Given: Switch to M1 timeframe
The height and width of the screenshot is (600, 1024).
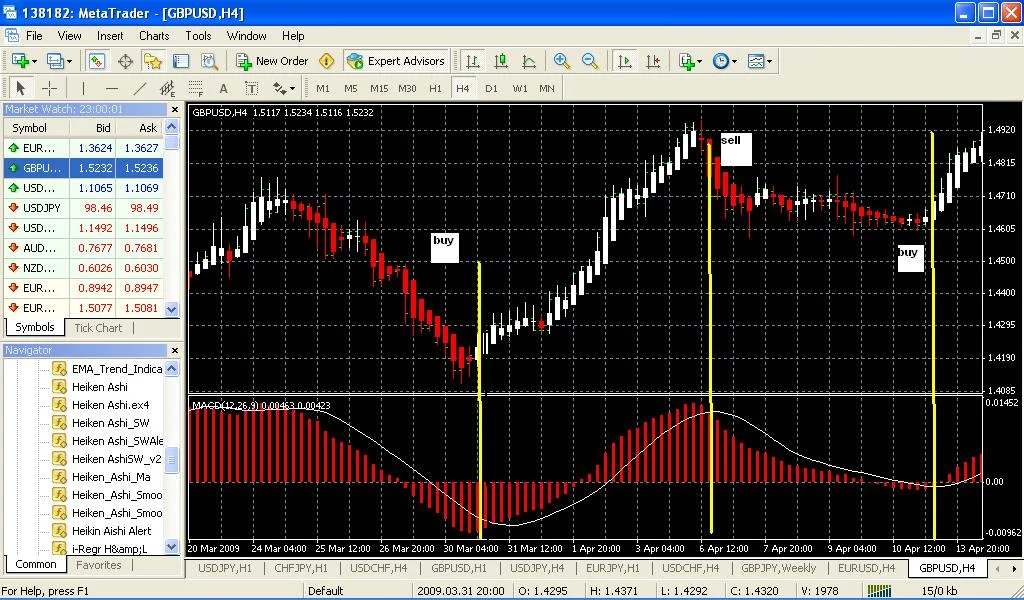Looking at the screenshot, I should (x=323, y=88).
